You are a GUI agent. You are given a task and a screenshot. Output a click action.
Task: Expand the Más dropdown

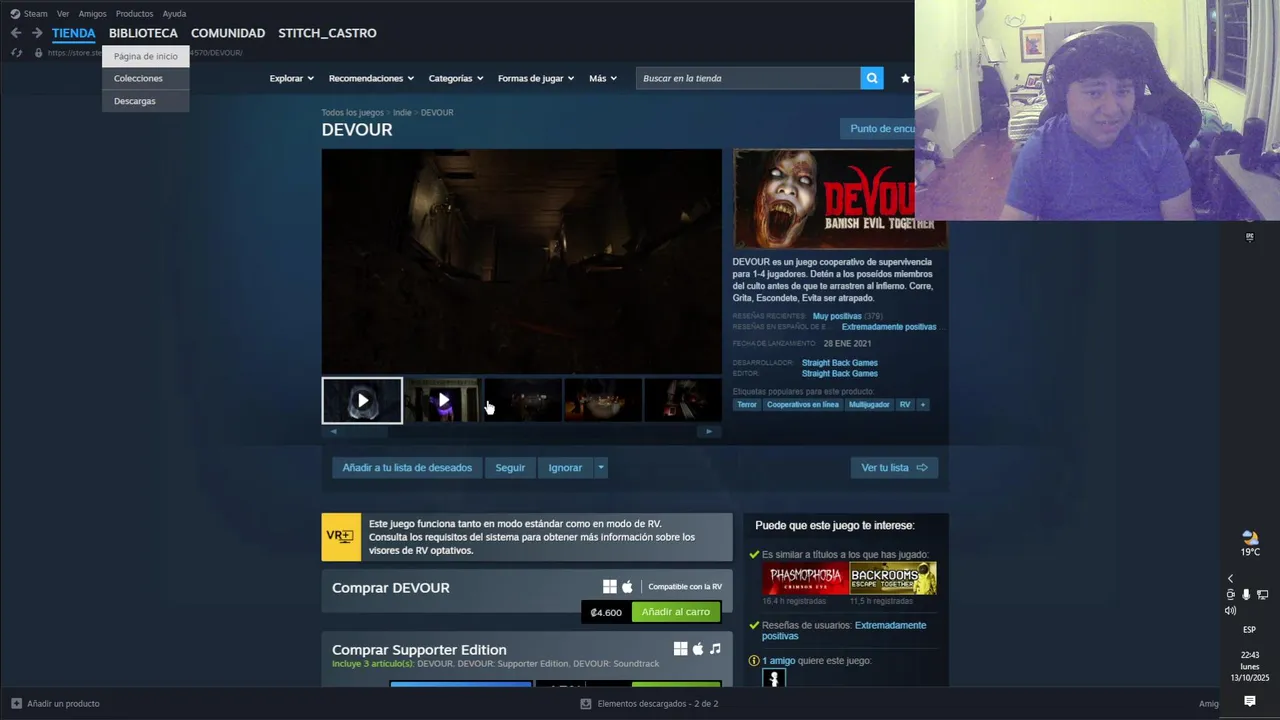(x=603, y=78)
